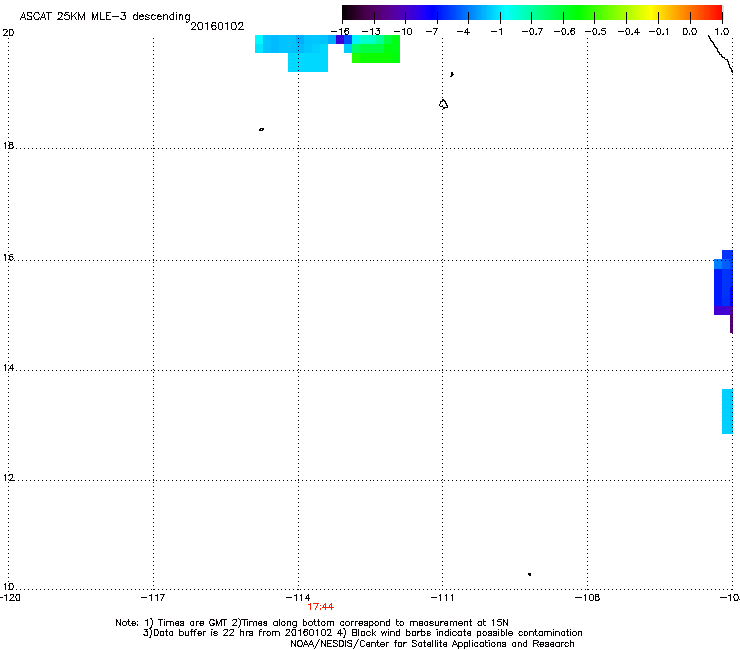The image size is (740, 650).
Task: Click the date label 20160102 in the title
Action: point(217,26)
